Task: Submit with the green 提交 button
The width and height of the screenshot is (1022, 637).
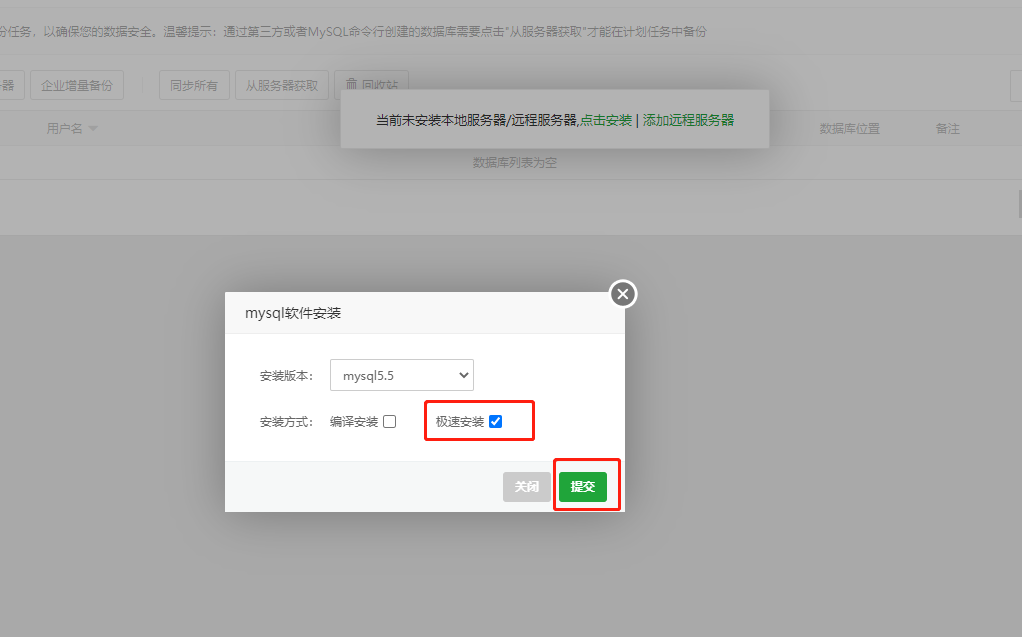Action: 582,487
